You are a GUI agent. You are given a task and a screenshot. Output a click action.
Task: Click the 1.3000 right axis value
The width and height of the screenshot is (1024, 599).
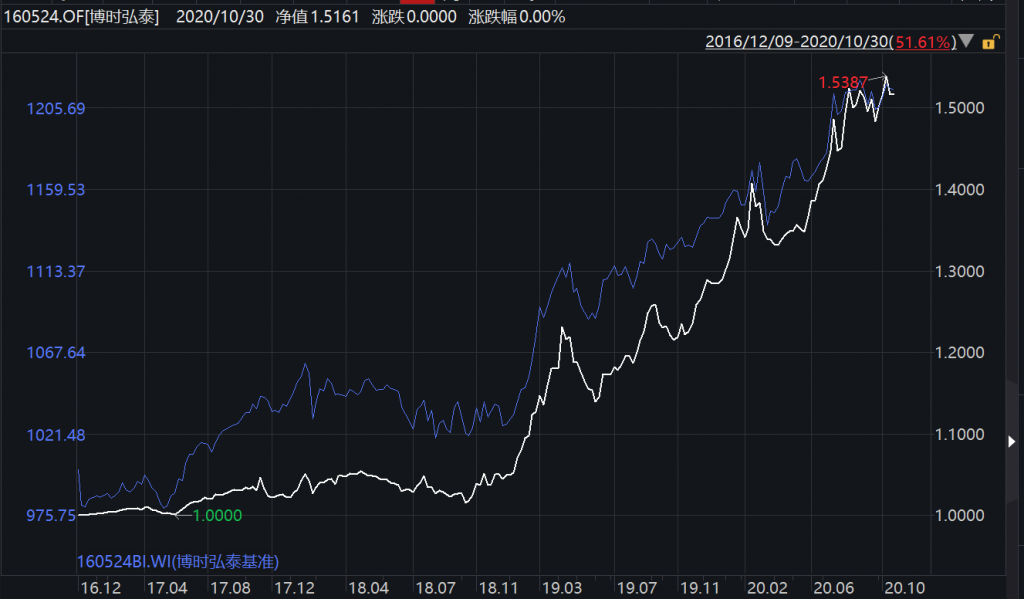coord(959,271)
